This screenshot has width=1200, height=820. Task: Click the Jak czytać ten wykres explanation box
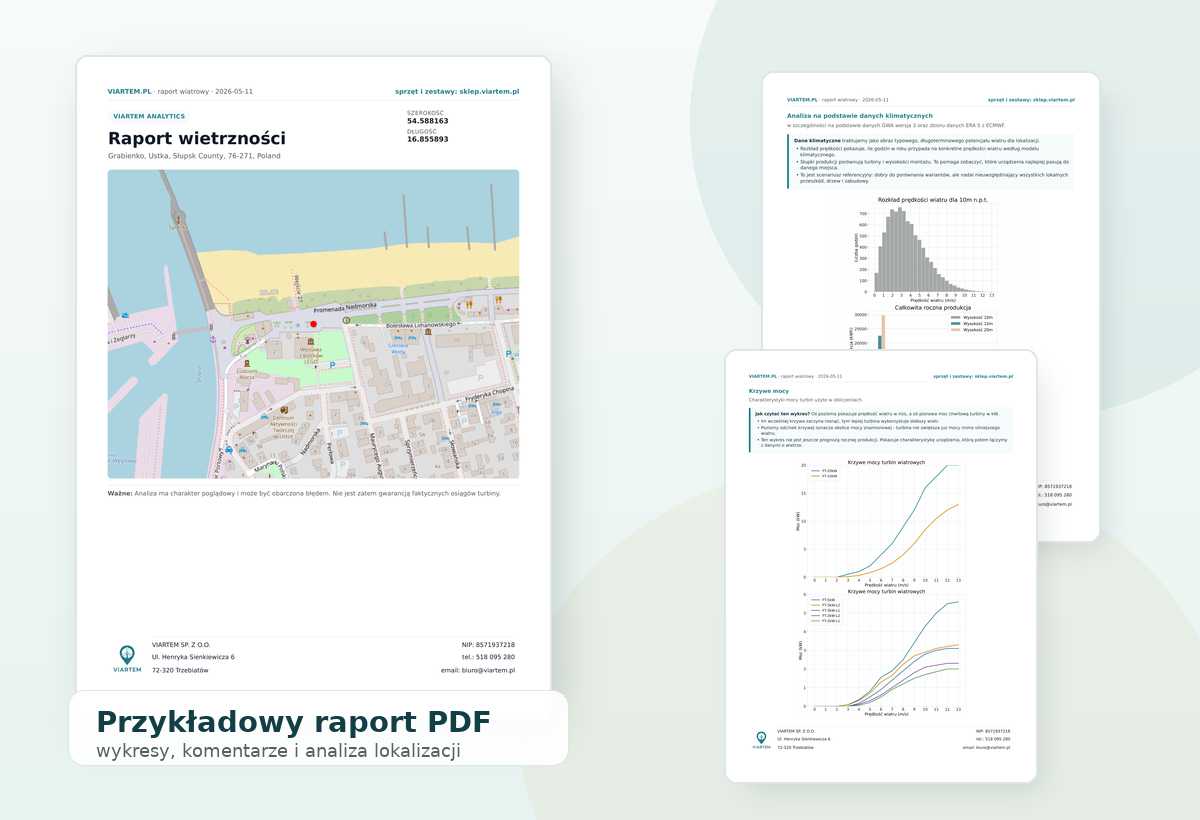[881, 430]
